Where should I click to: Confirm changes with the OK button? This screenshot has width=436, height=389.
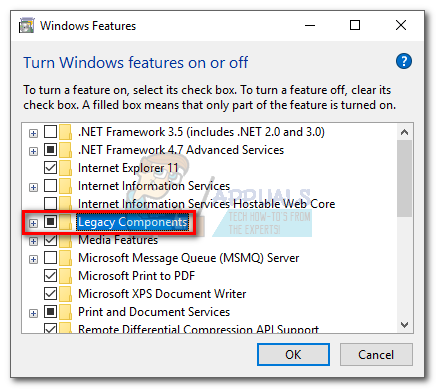pos(293,355)
